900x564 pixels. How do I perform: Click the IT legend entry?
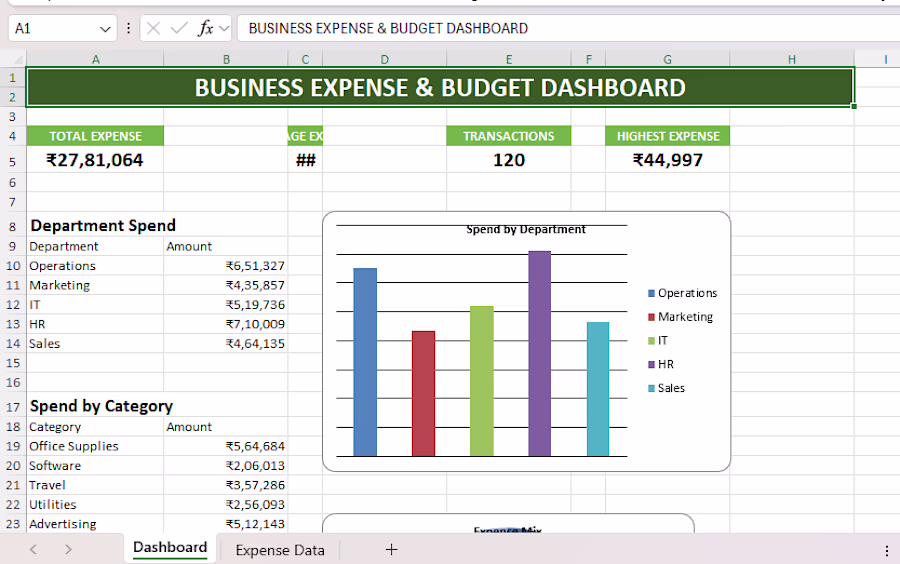pyautogui.click(x=658, y=341)
